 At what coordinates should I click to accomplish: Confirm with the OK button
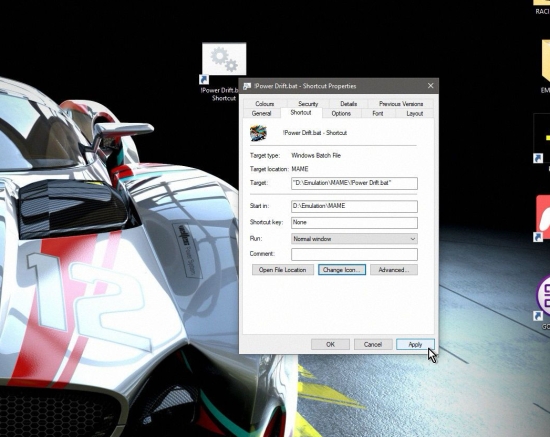(x=330, y=344)
